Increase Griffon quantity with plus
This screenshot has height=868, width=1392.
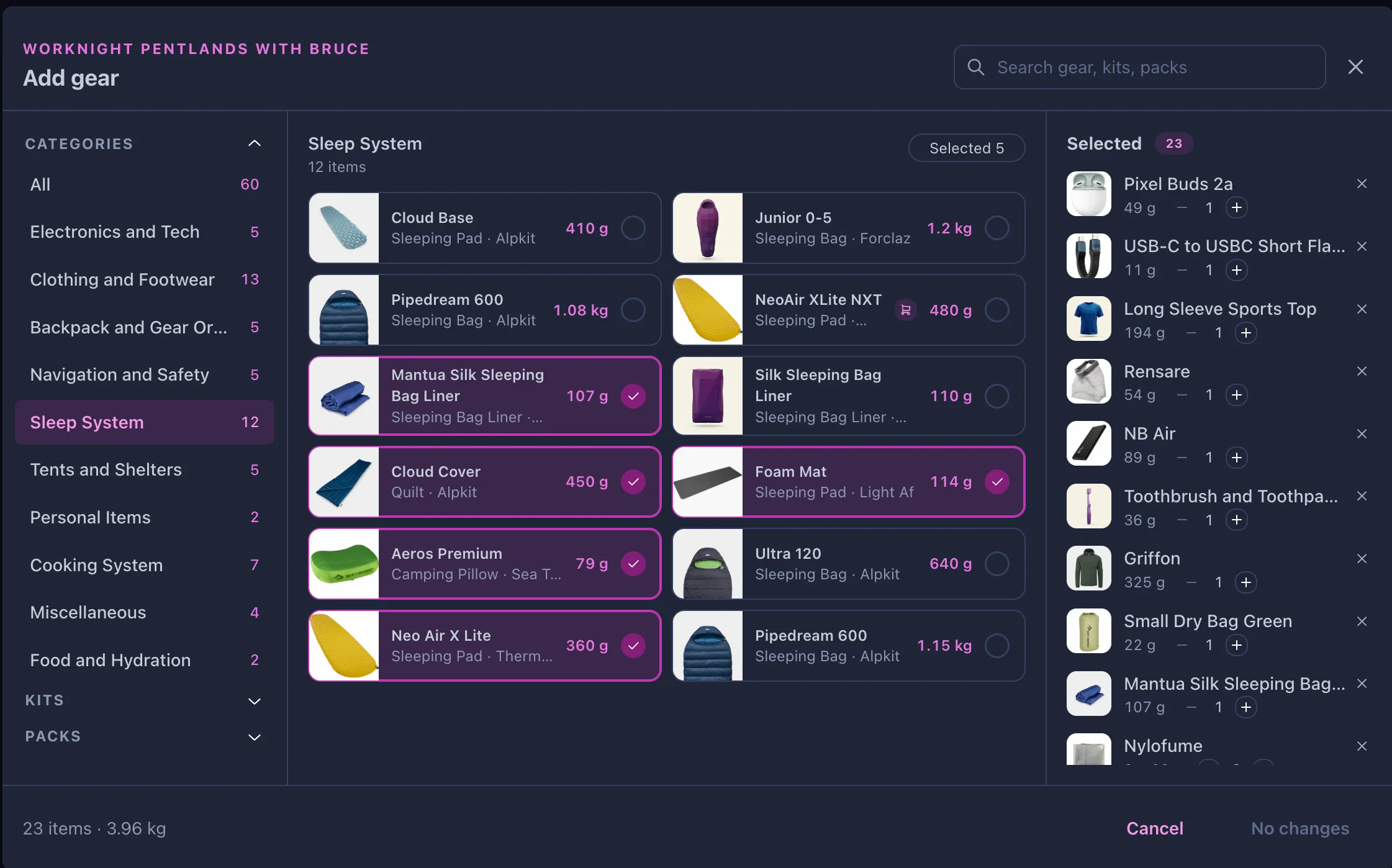tap(1246, 582)
